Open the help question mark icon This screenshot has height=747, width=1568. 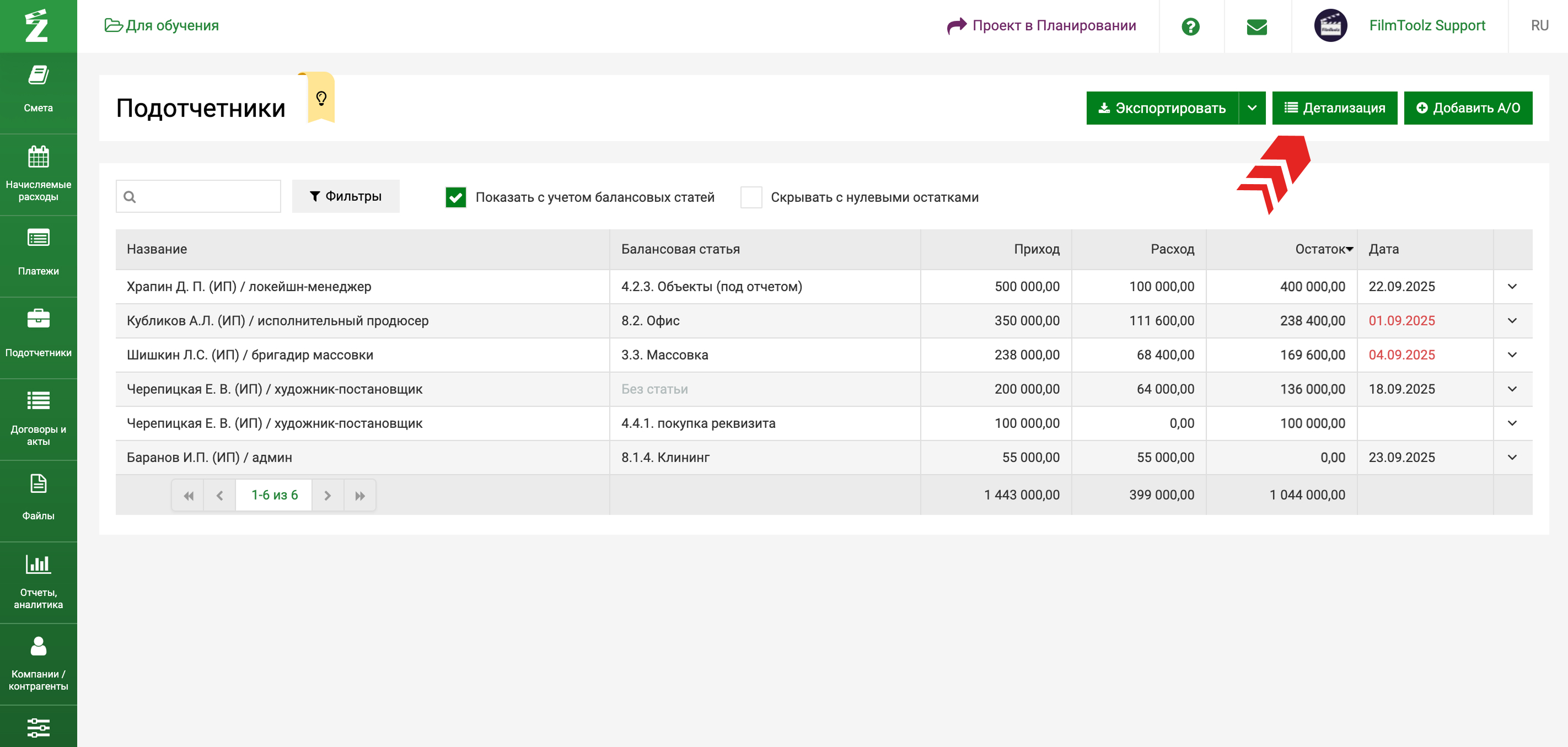point(1190,27)
